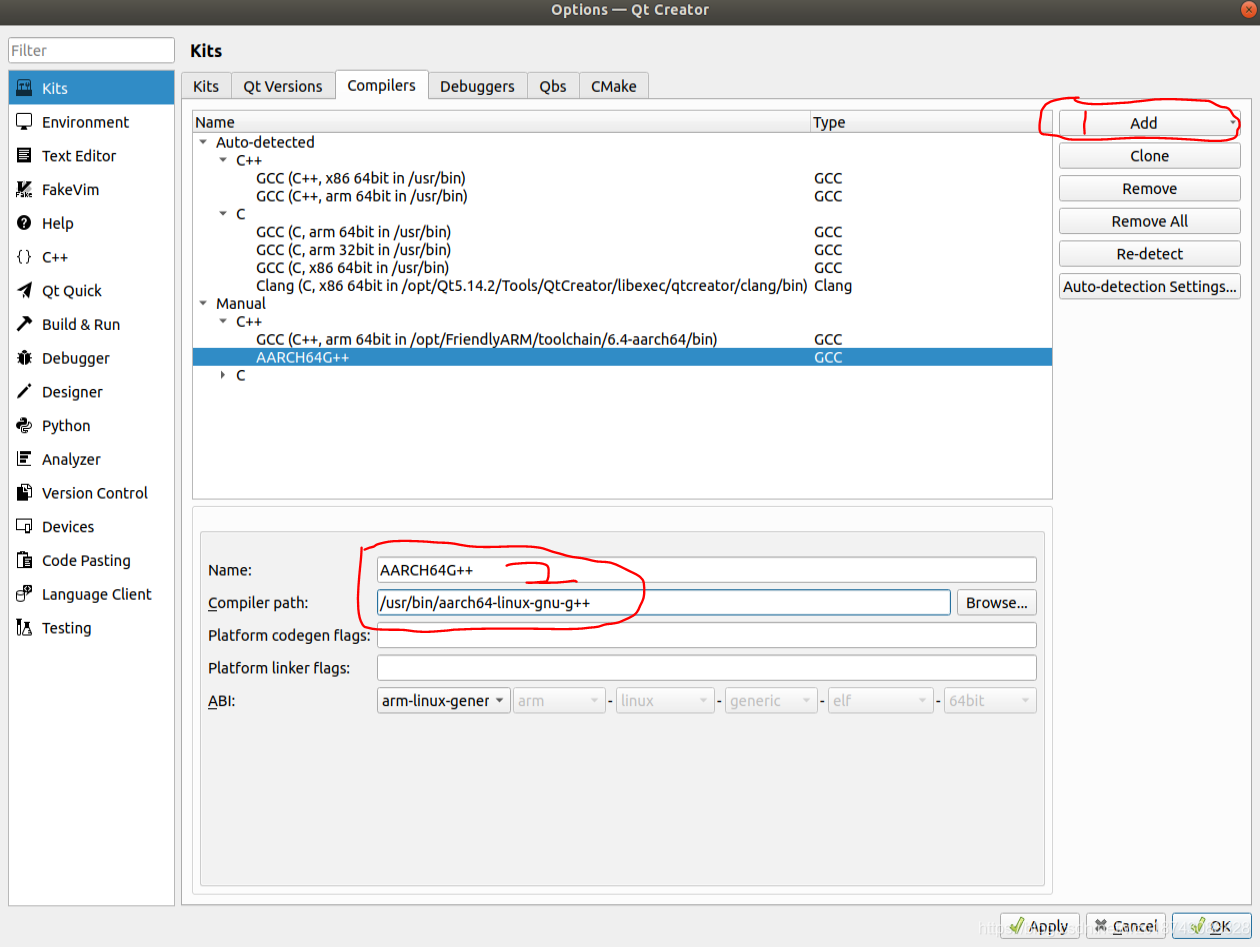Select the FriendlyARM toolchain GCC compiler

click(622, 340)
